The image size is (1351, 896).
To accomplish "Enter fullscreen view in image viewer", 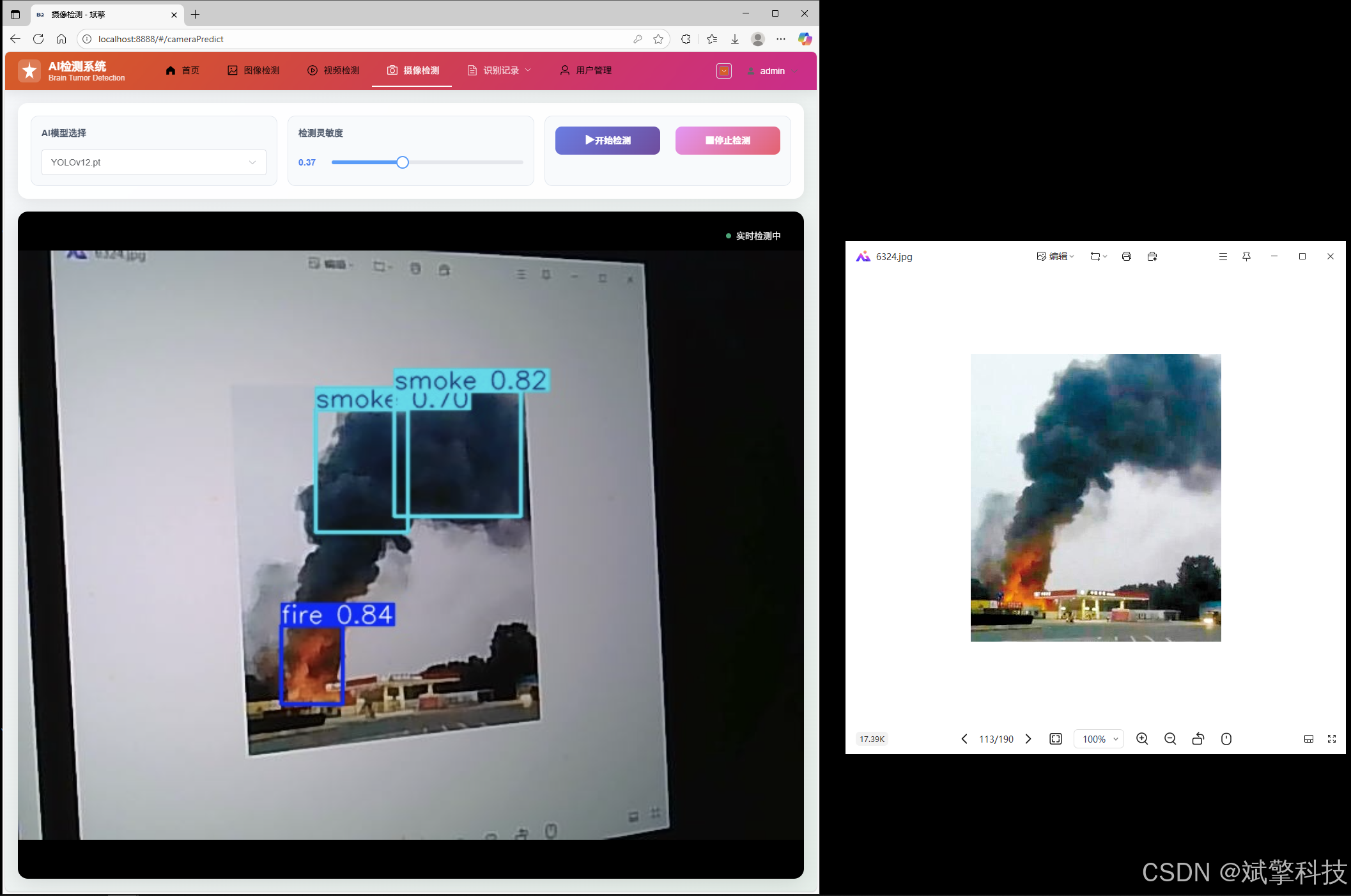I will pos(1332,739).
